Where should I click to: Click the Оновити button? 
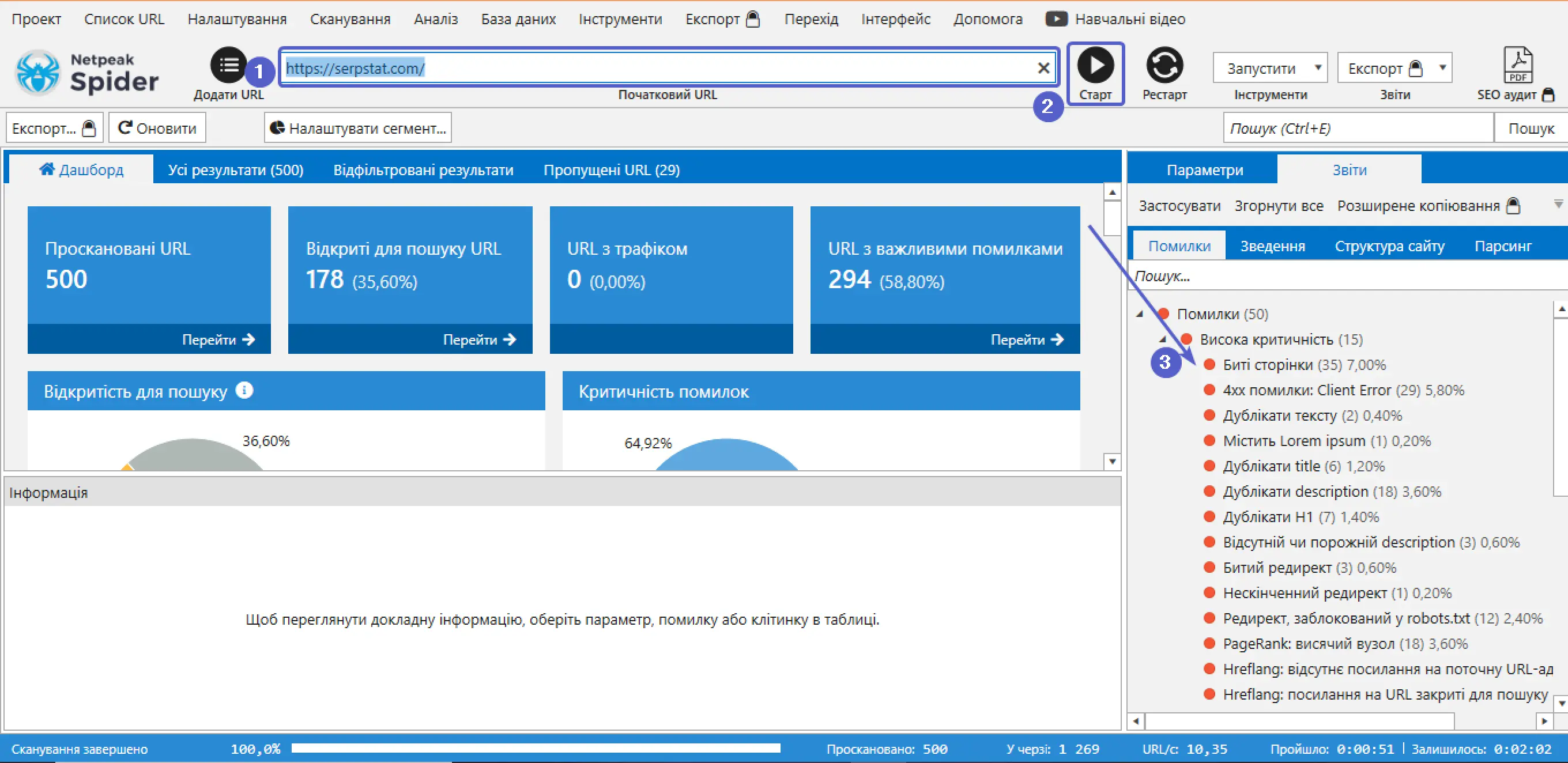pos(157,128)
